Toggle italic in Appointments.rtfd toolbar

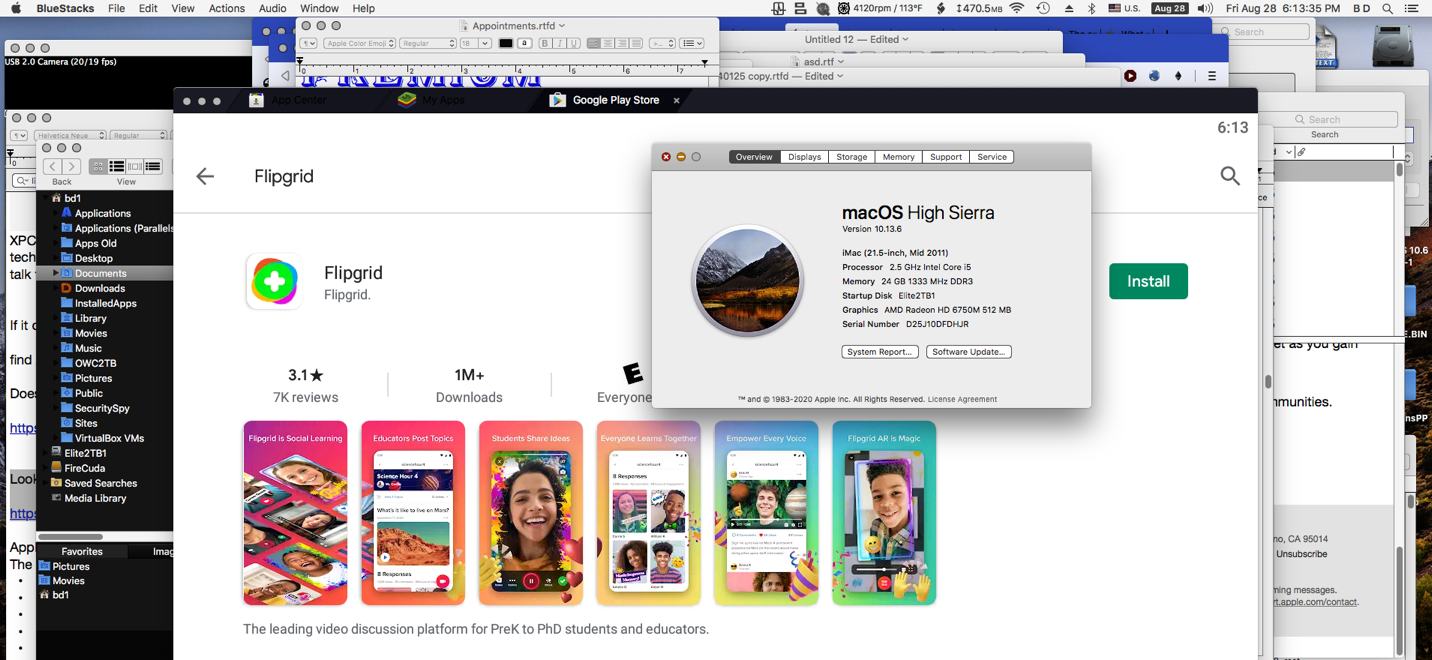pyautogui.click(x=559, y=44)
